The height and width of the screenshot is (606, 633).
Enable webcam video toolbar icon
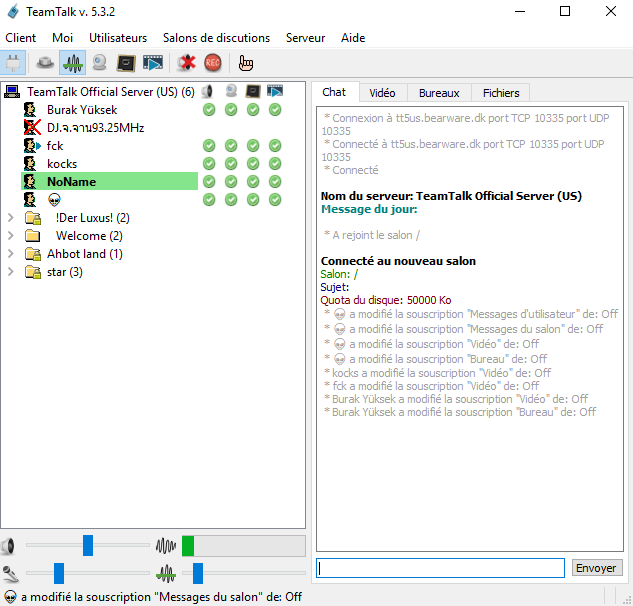(x=99, y=63)
